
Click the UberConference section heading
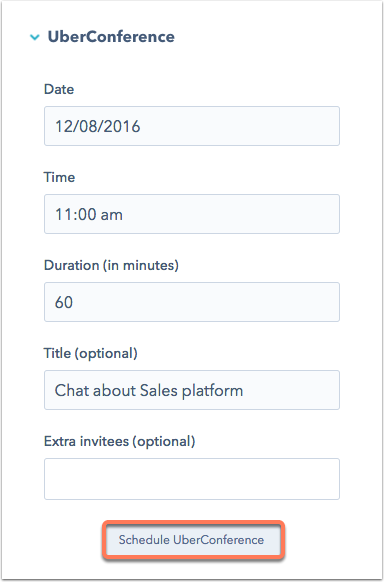[x=111, y=37]
